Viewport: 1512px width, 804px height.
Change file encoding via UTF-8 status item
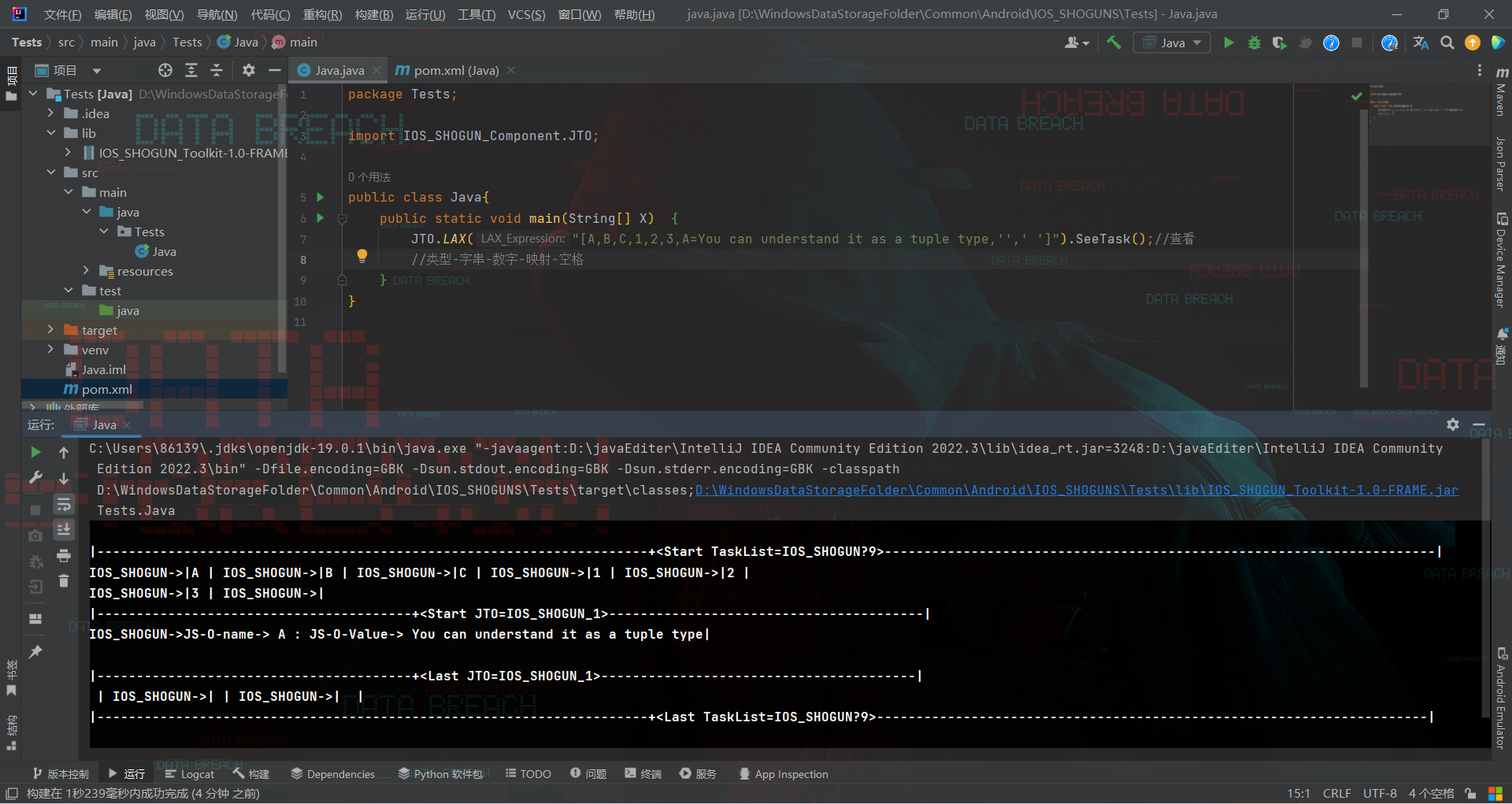(1379, 793)
